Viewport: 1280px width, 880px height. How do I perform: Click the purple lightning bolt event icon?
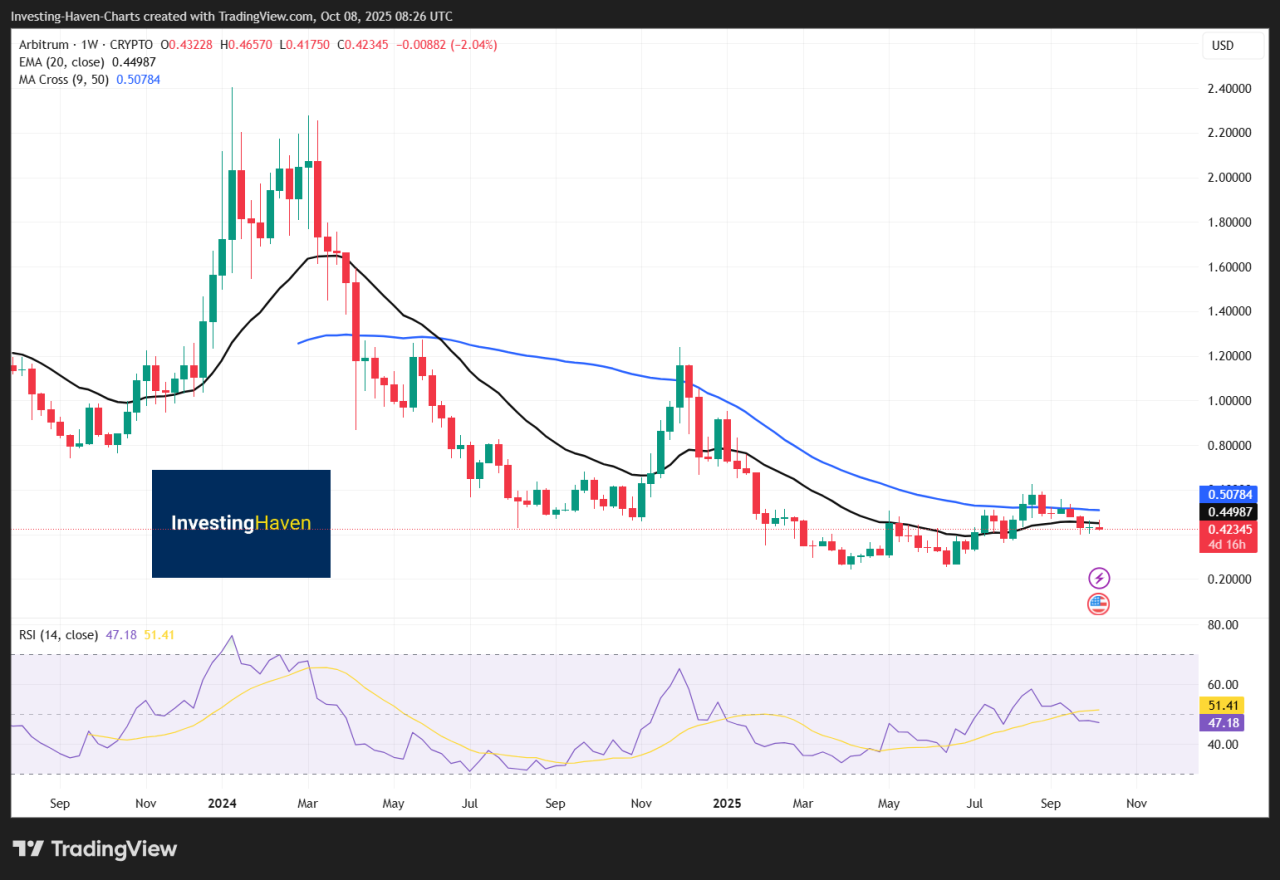tap(1099, 578)
